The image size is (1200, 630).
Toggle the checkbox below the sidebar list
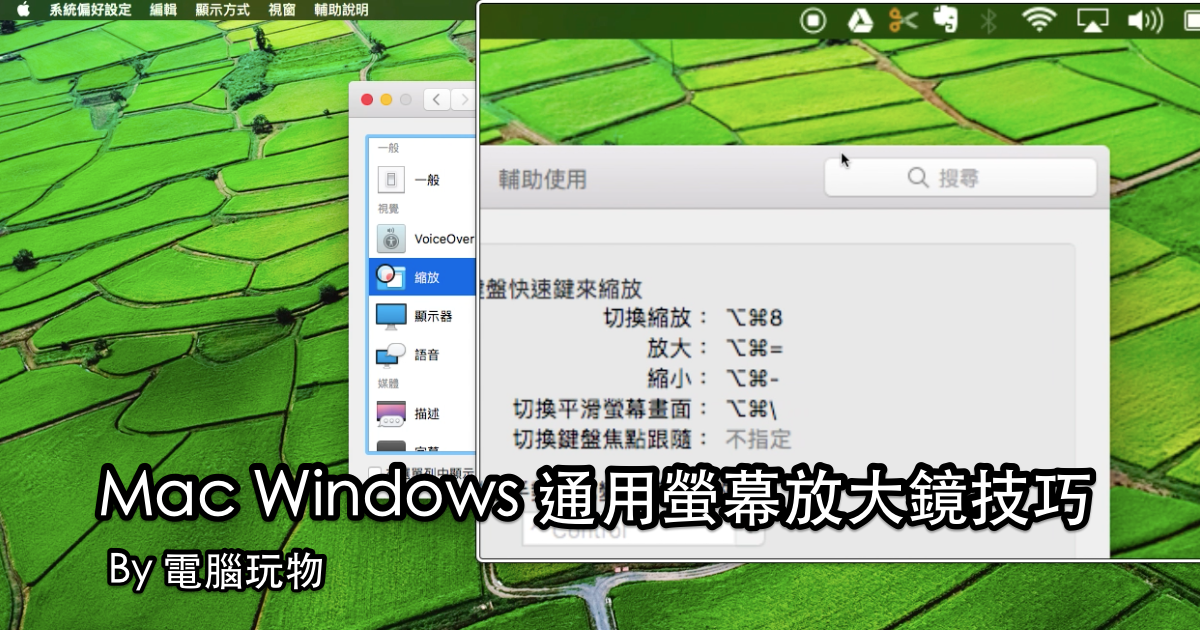point(374,472)
